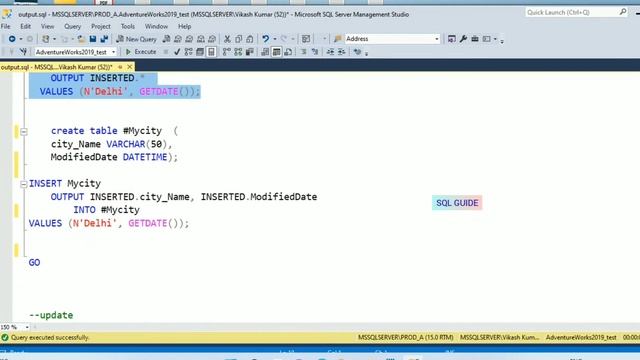This screenshot has width=640, height=360.
Task: Open the Window menu
Action: 156,27
